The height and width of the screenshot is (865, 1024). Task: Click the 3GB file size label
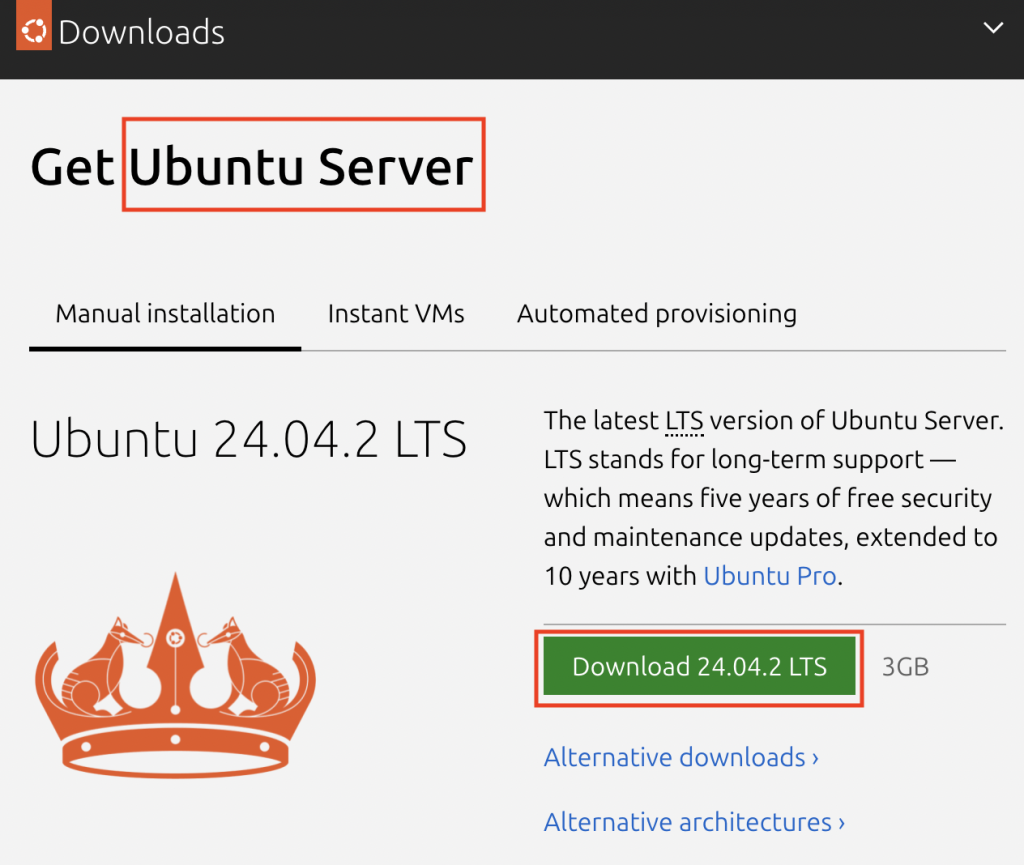click(905, 667)
